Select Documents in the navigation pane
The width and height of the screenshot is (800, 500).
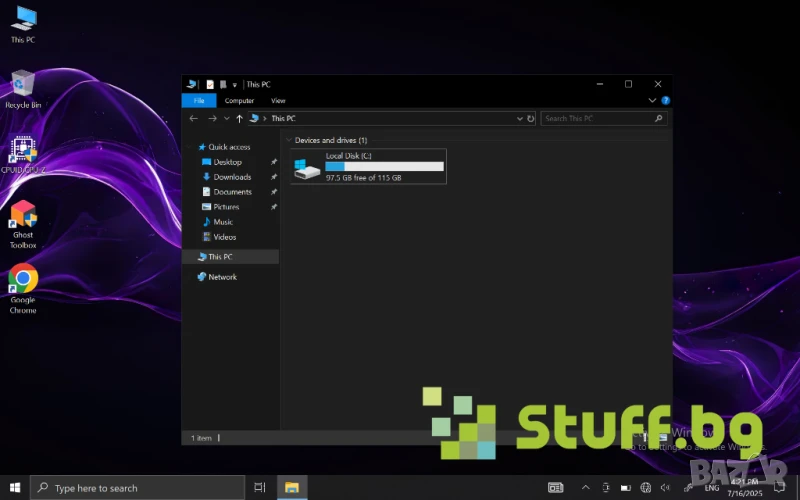(x=232, y=192)
